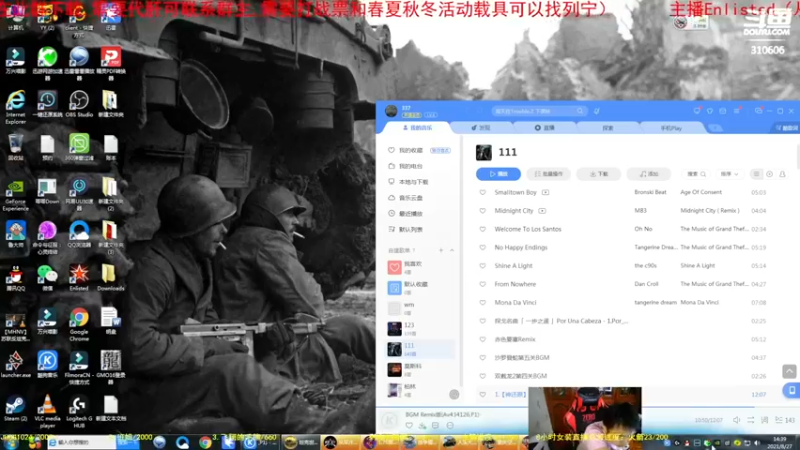Click the download button above the song list

pos(598,174)
